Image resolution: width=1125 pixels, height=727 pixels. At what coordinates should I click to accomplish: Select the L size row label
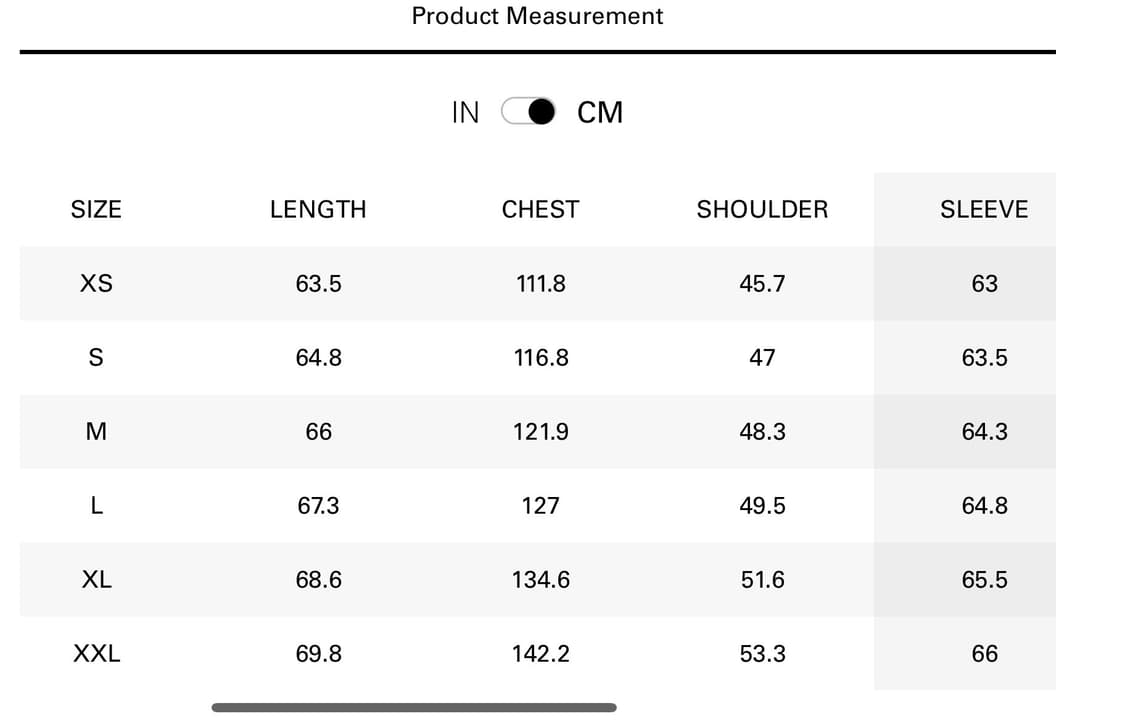click(x=96, y=505)
